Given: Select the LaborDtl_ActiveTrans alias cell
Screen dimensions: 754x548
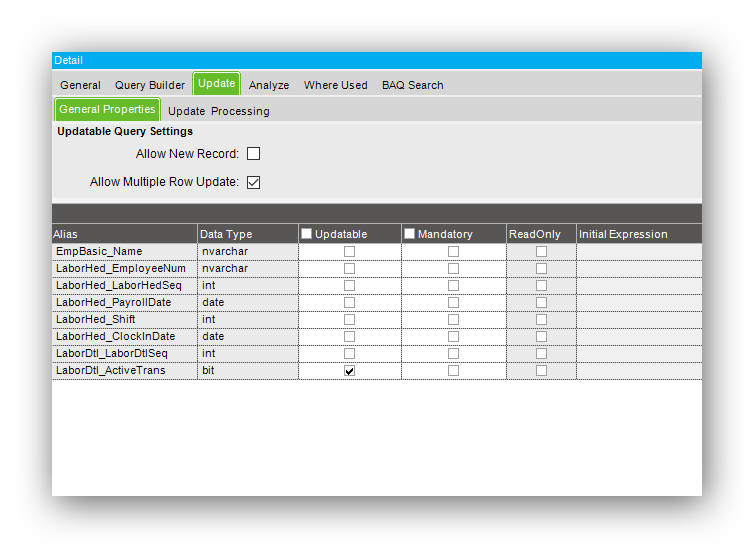Looking at the screenshot, I should pyautogui.click(x=125, y=371).
